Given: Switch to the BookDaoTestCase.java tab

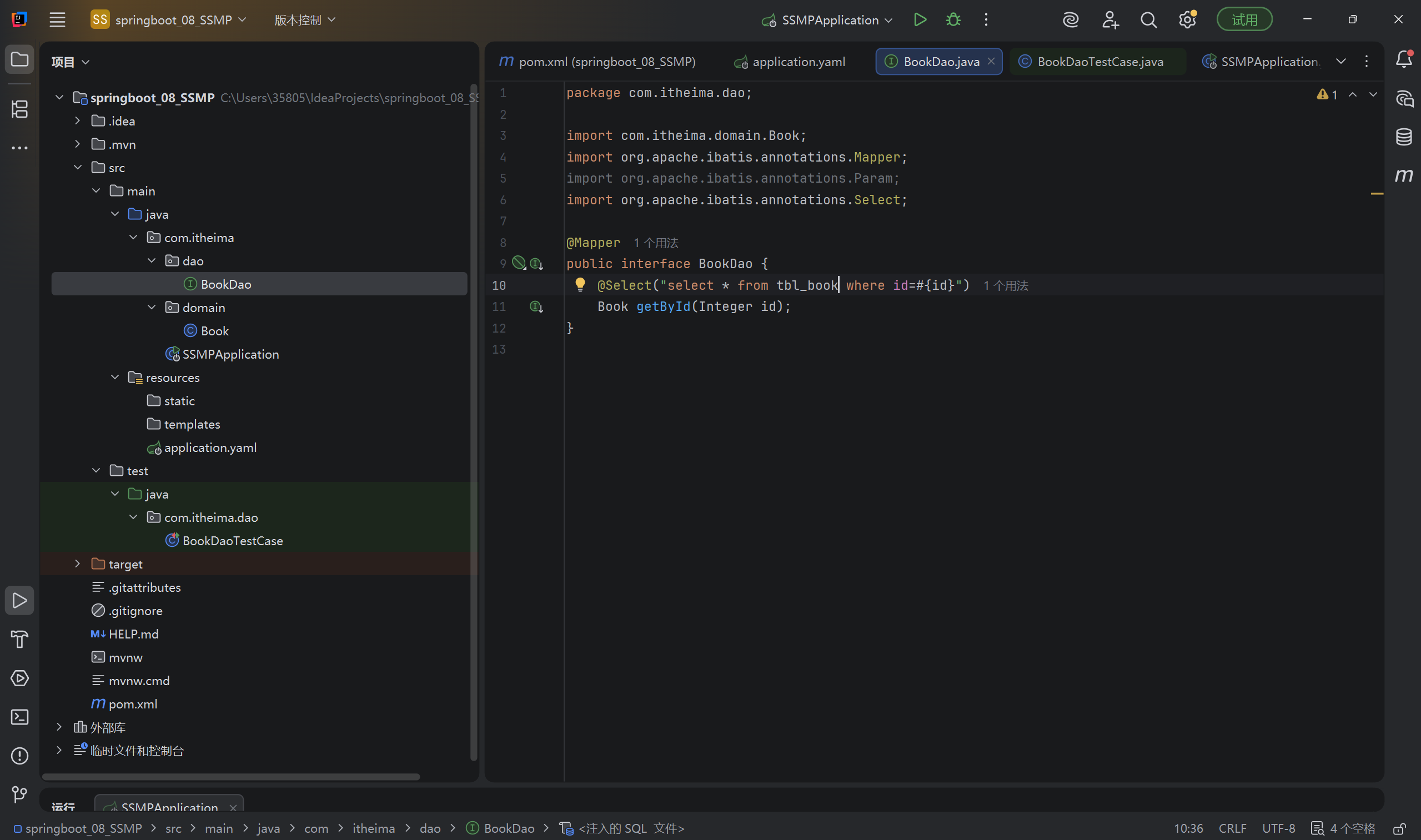Looking at the screenshot, I should pyautogui.click(x=1099, y=62).
